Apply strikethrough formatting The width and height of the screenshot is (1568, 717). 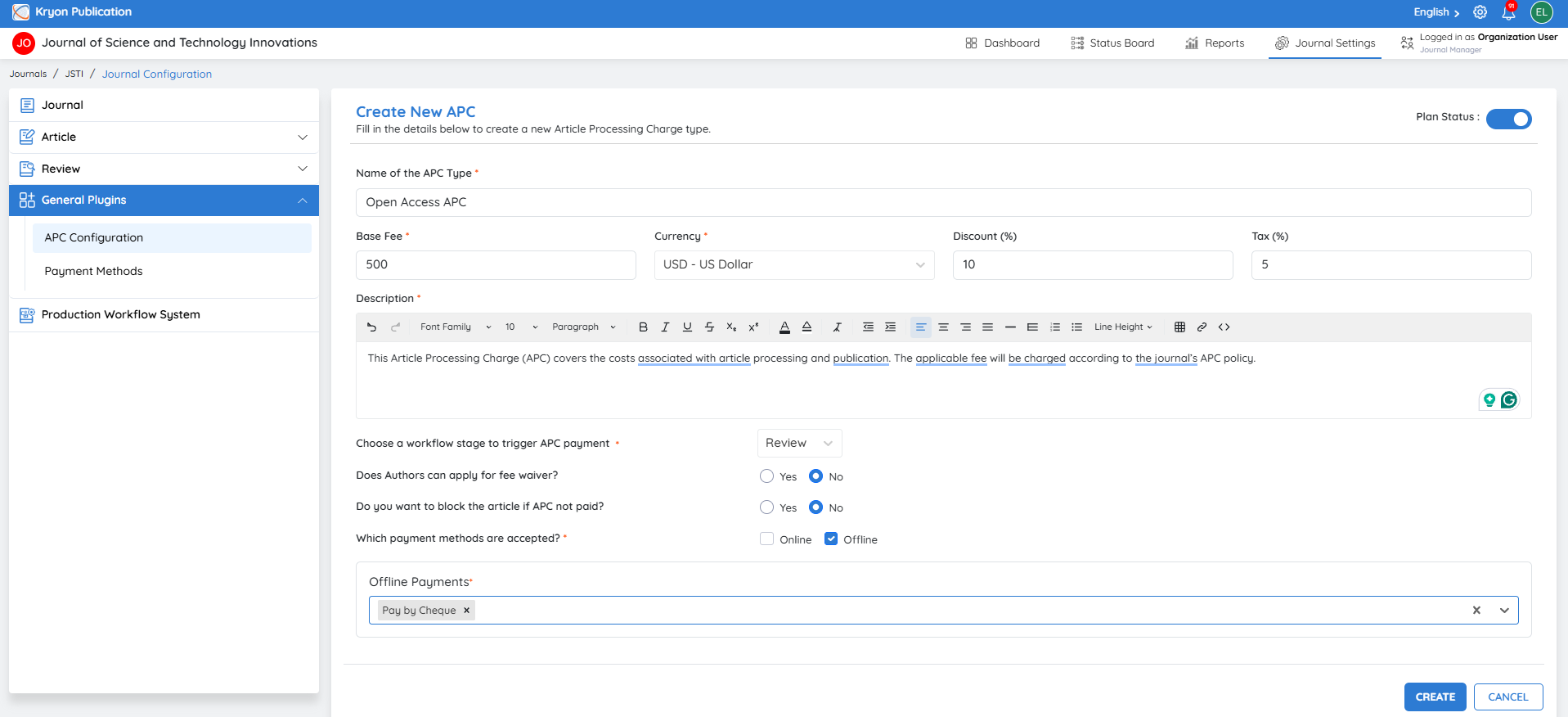(709, 327)
